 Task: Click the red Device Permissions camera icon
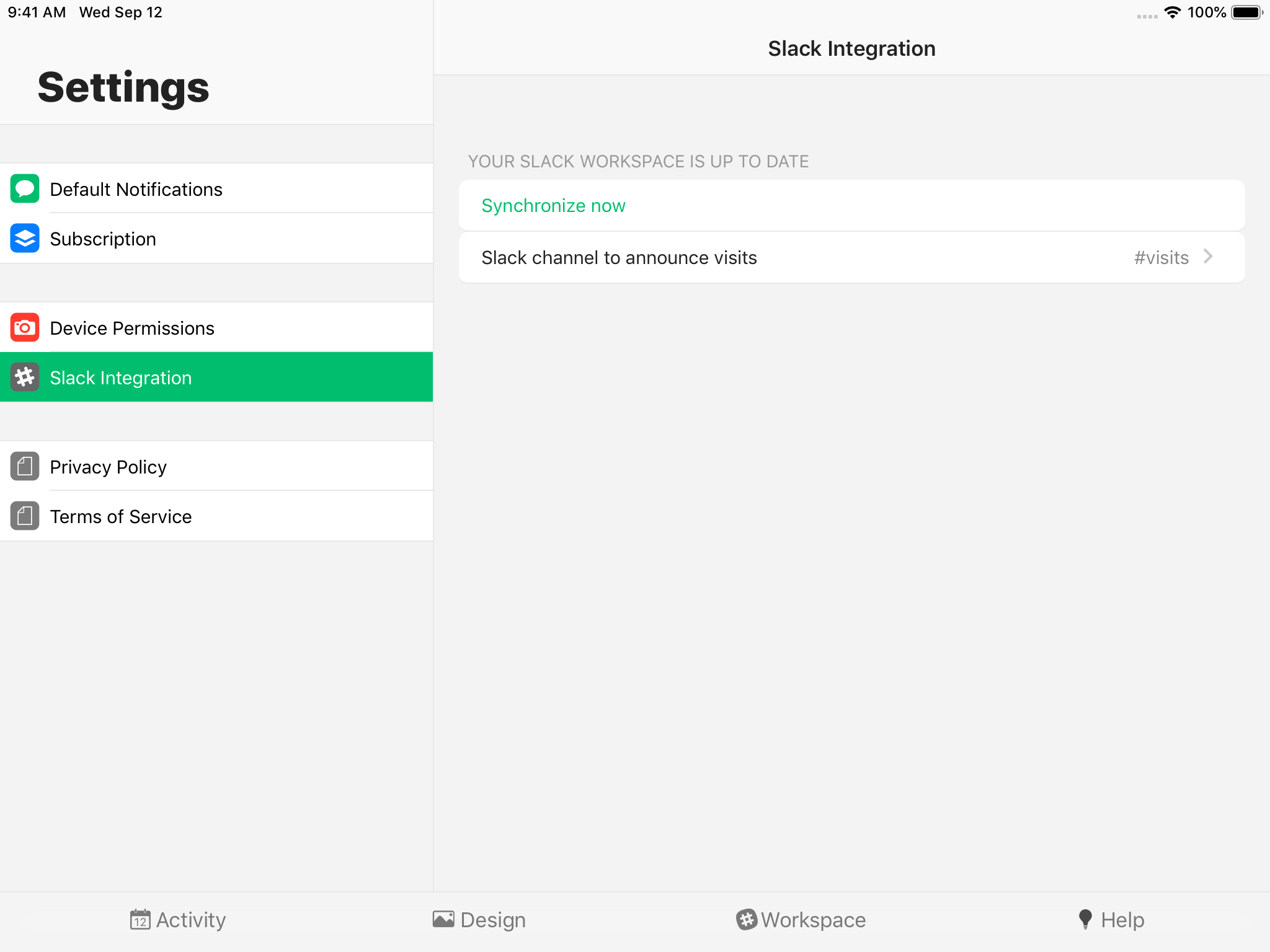[25, 327]
